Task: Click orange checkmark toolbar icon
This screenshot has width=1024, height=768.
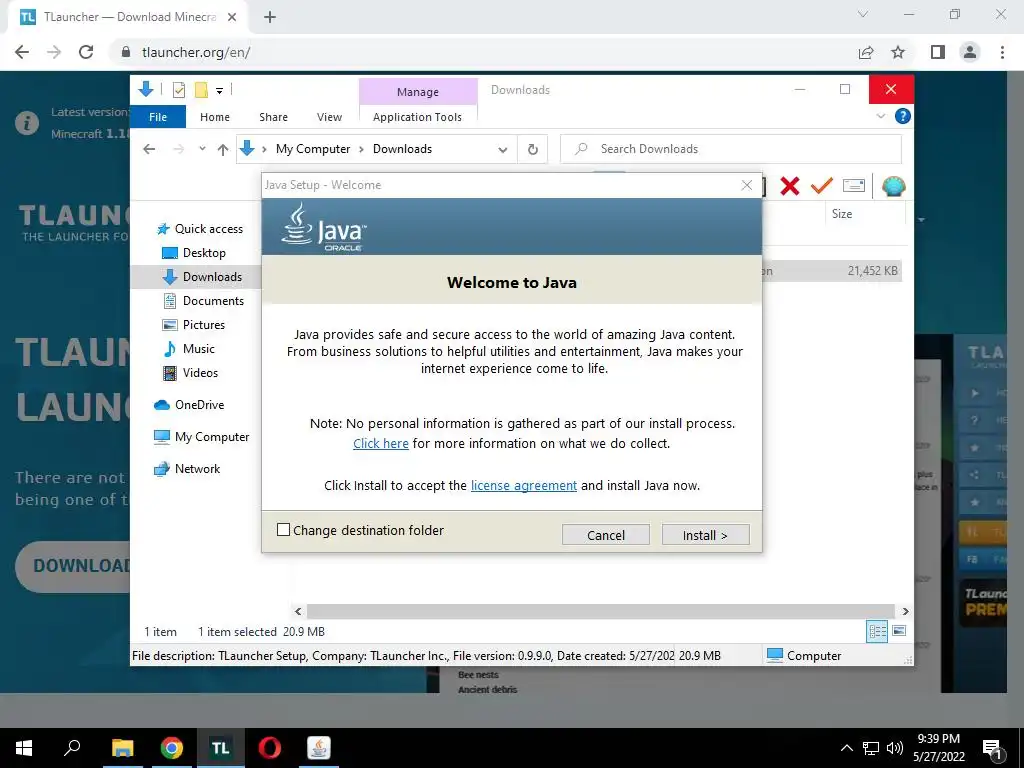Action: pos(822,186)
